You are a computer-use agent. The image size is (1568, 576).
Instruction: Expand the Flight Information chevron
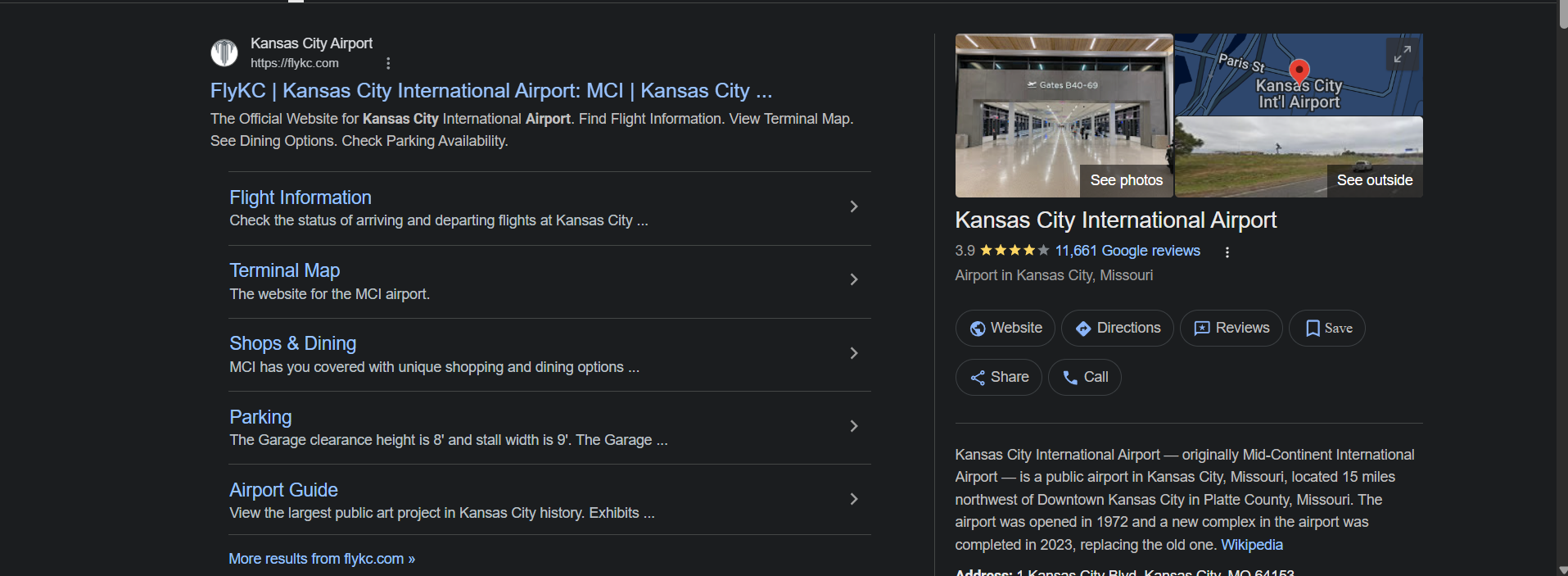point(853,206)
